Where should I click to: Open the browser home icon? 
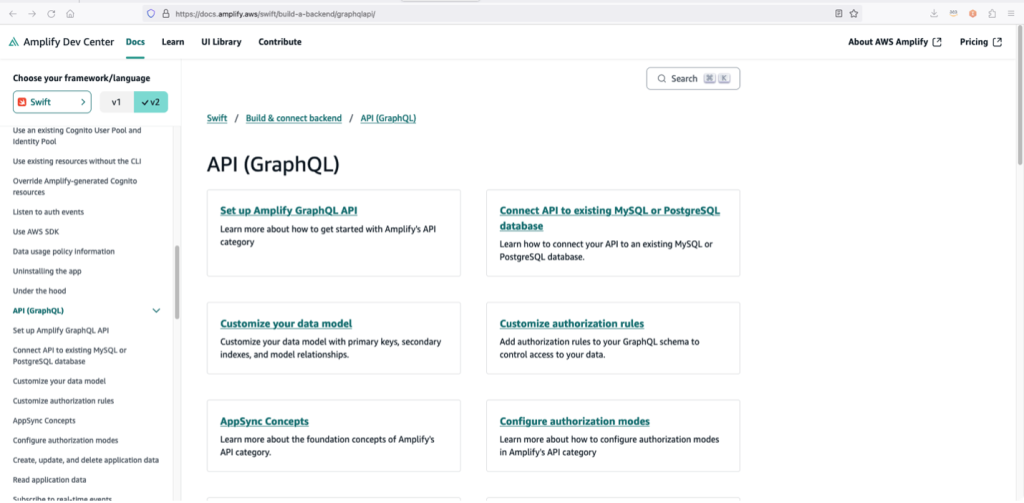coord(70,13)
